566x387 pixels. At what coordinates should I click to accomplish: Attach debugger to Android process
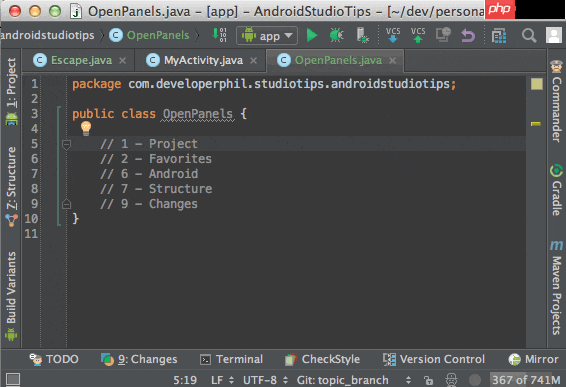coord(362,35)
